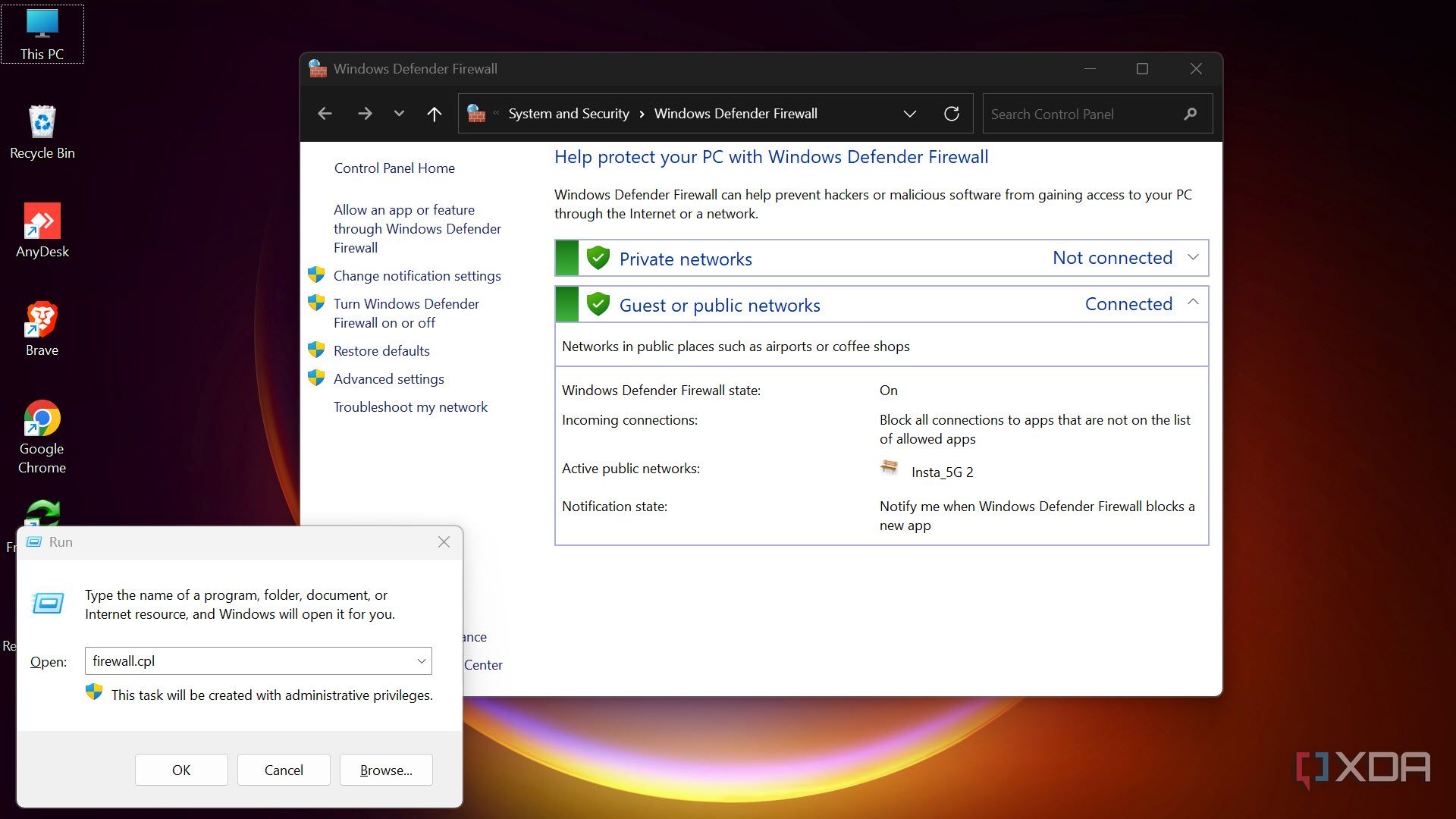Click green shield icon of Guest or public networks
Screen dimensions: 1456x819
point(598,305)
